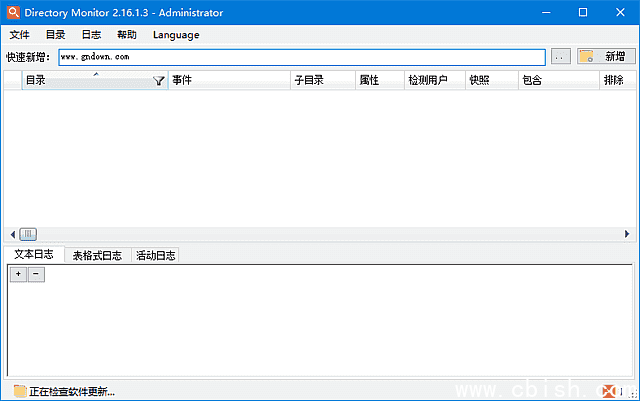Viewport: 640px width, 401px height.
Task: Sort by the 目录 column header
Action: pyautogui.click(x=95, y=80)
